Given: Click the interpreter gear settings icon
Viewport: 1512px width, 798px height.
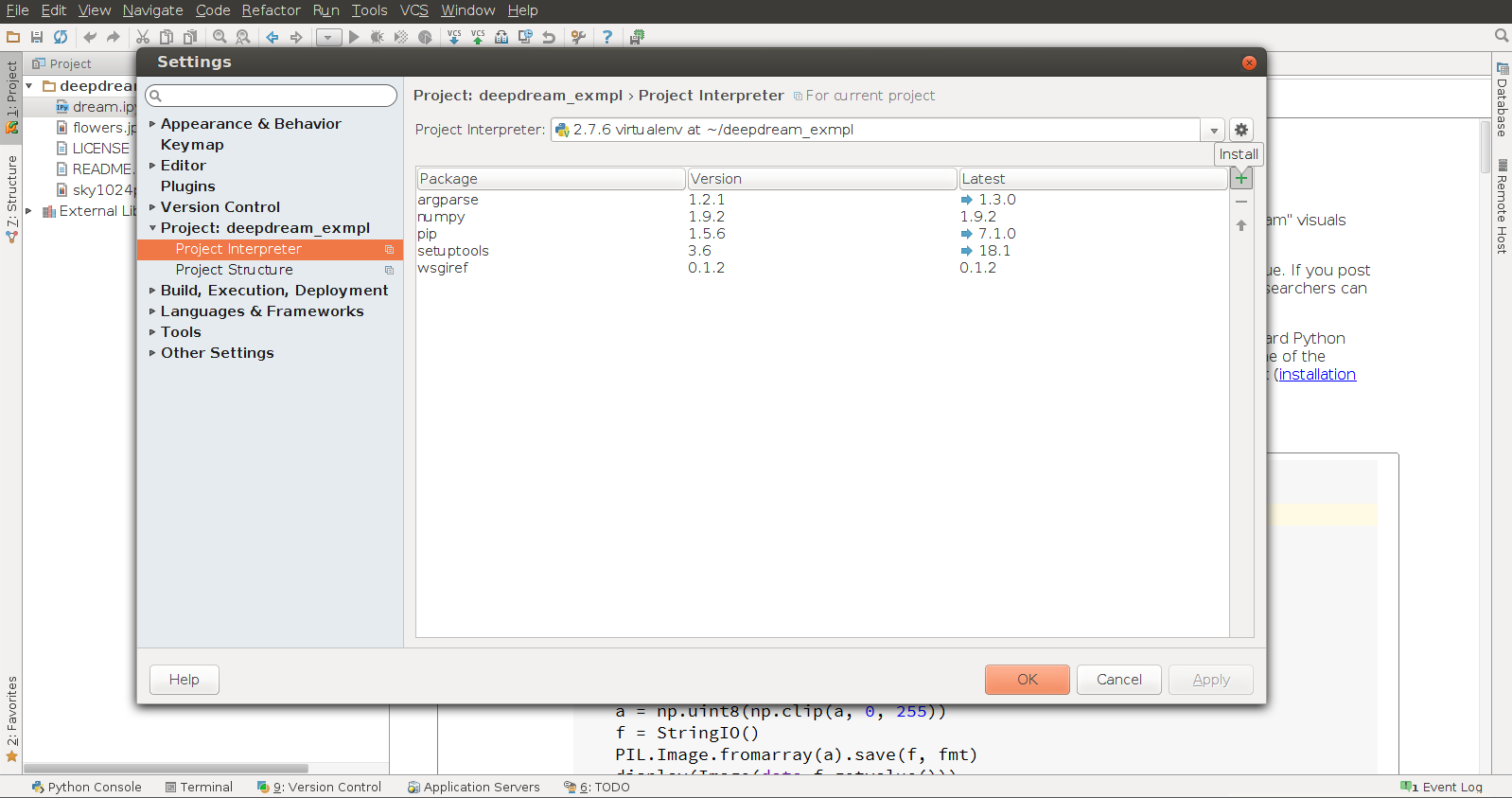Looking at the screenshot, I should coord(1241,130).
